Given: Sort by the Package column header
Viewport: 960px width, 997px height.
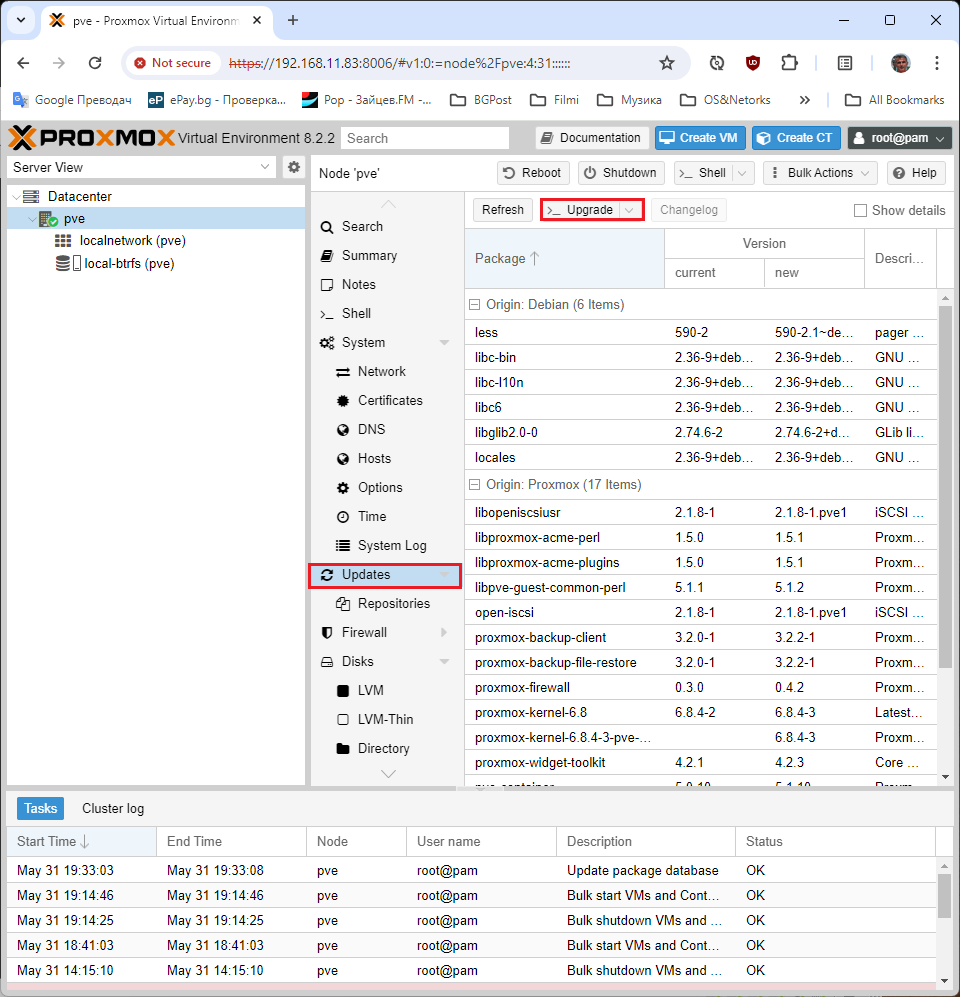Looking at the screenshot, I should coord(565,258).
